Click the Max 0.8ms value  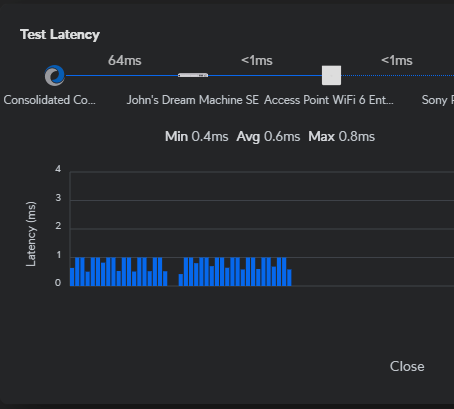tap(342, 137)
